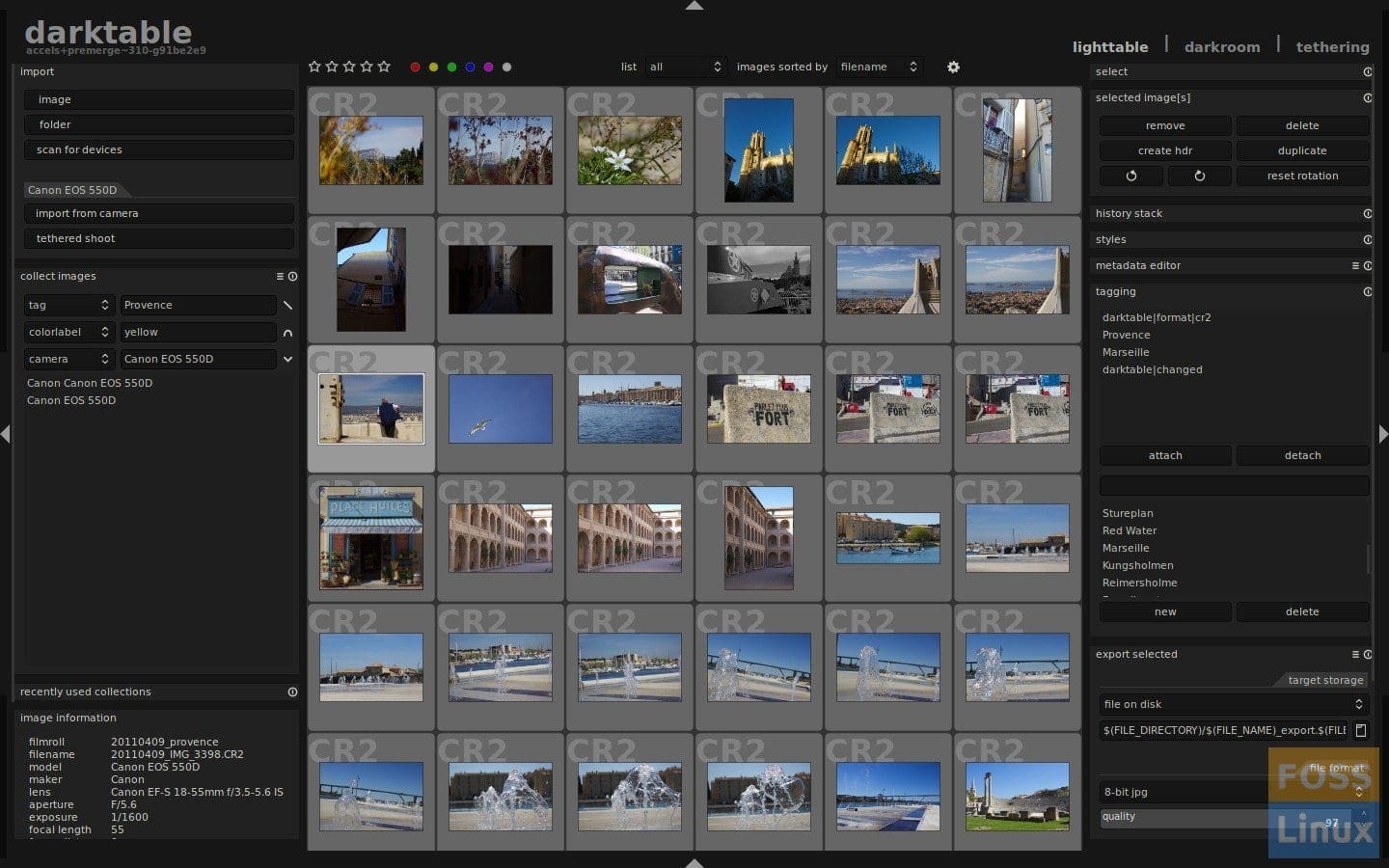This screenshot has height=868, width=1389.
Task: Expand camera value dropdown arrow
Action: 287,359
